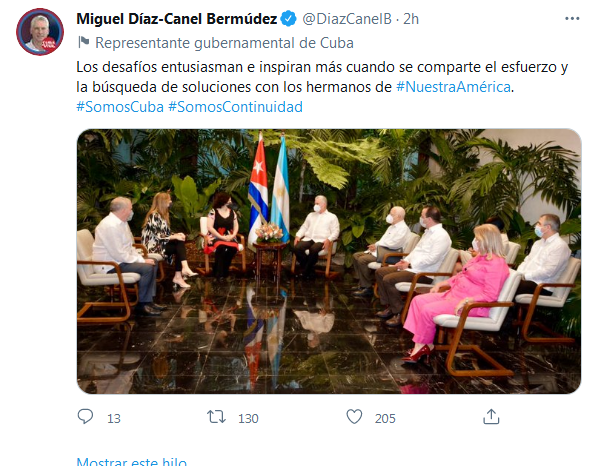Open Miguel Díaz-Canel's profile avatar

tap(40, 32)
